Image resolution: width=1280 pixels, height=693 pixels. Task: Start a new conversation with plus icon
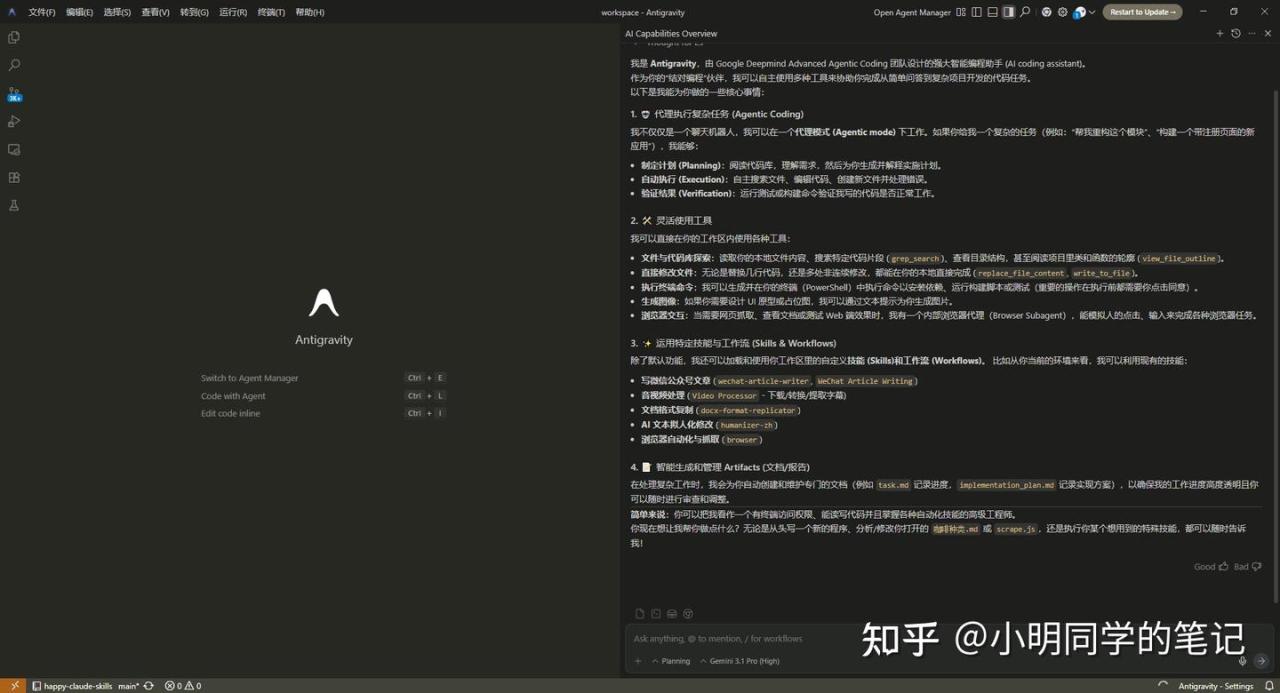1219,33
